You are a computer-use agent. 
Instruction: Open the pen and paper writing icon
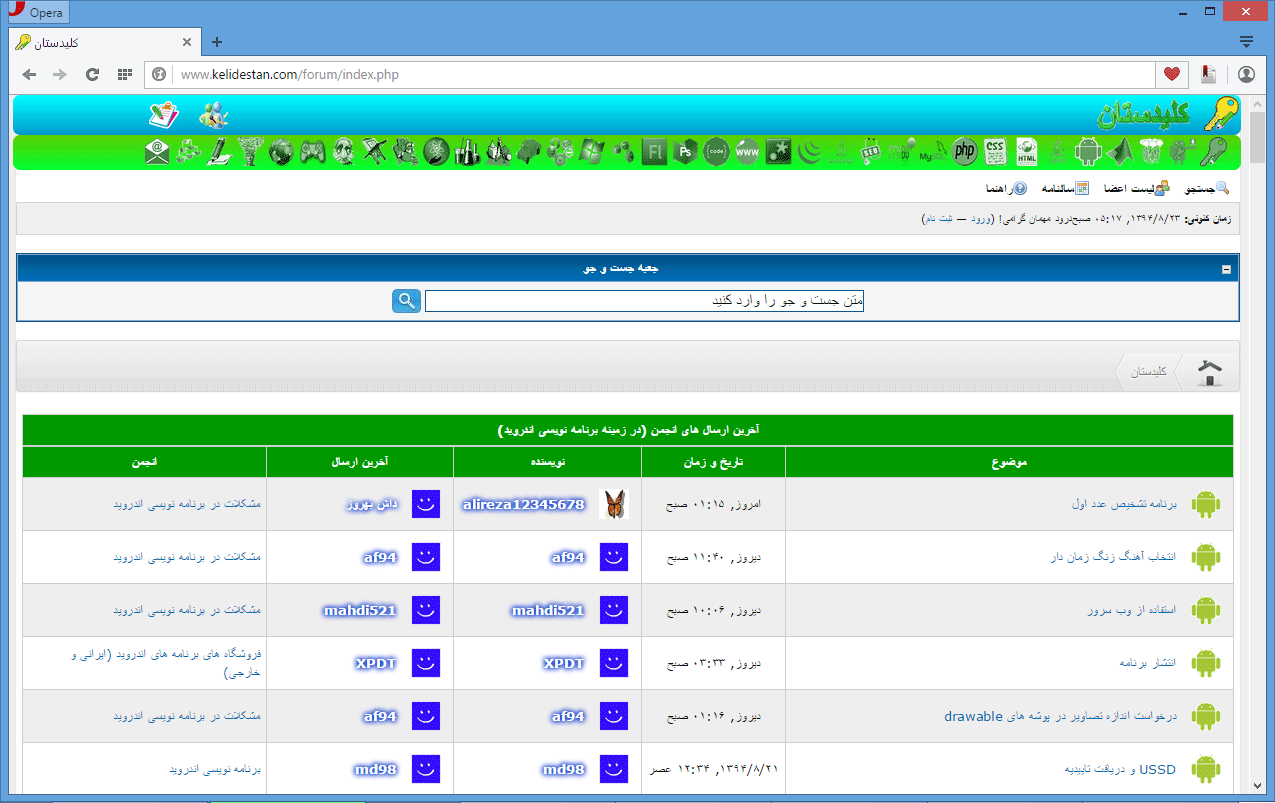[219, 151]
